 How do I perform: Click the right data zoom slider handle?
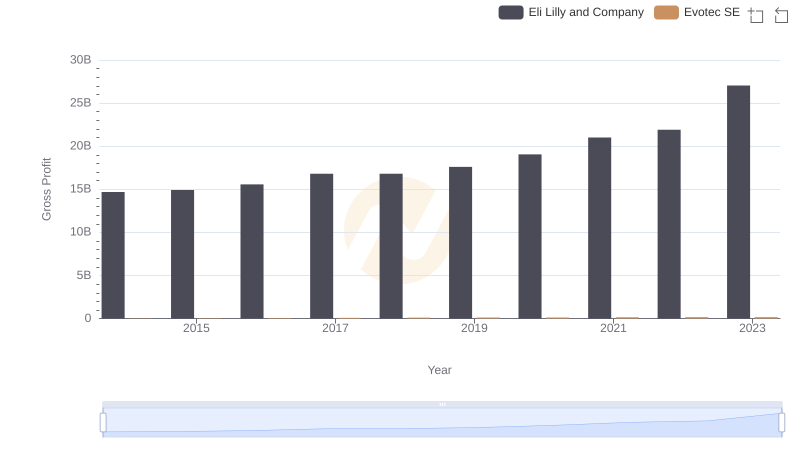(x=782, y=423)
